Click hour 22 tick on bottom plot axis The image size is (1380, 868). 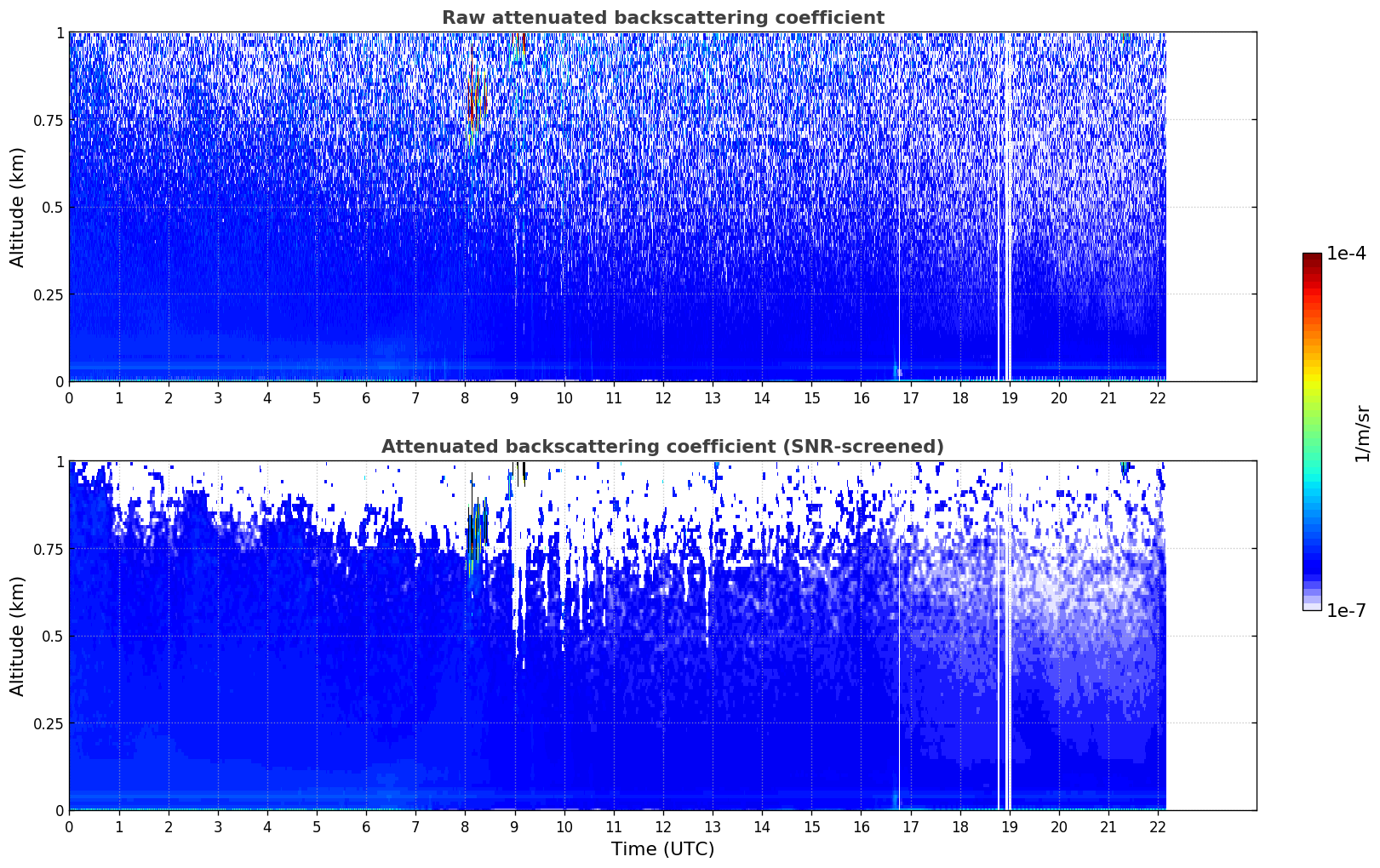[1157, 826]
